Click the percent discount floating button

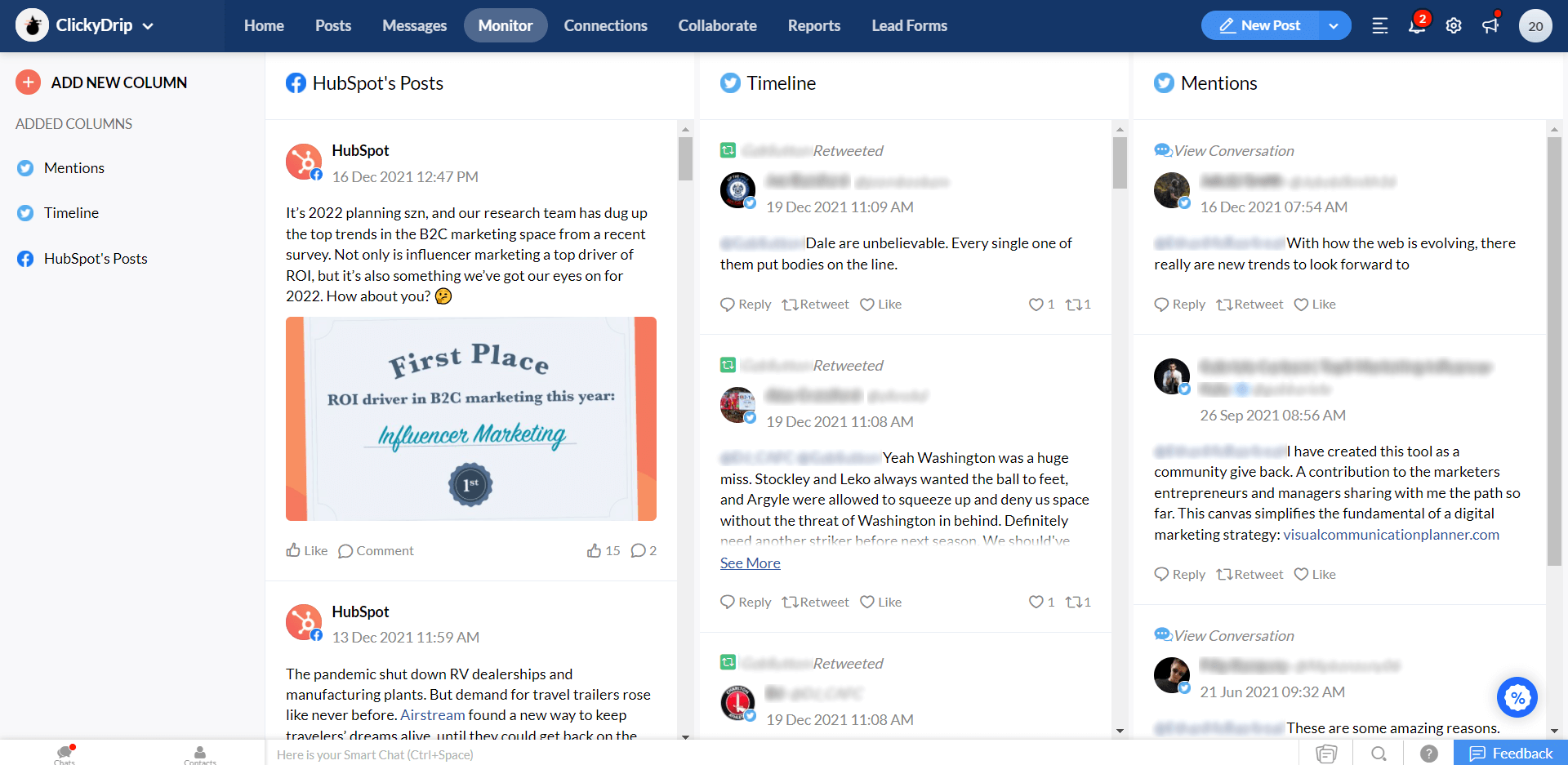click(1517, 697)
